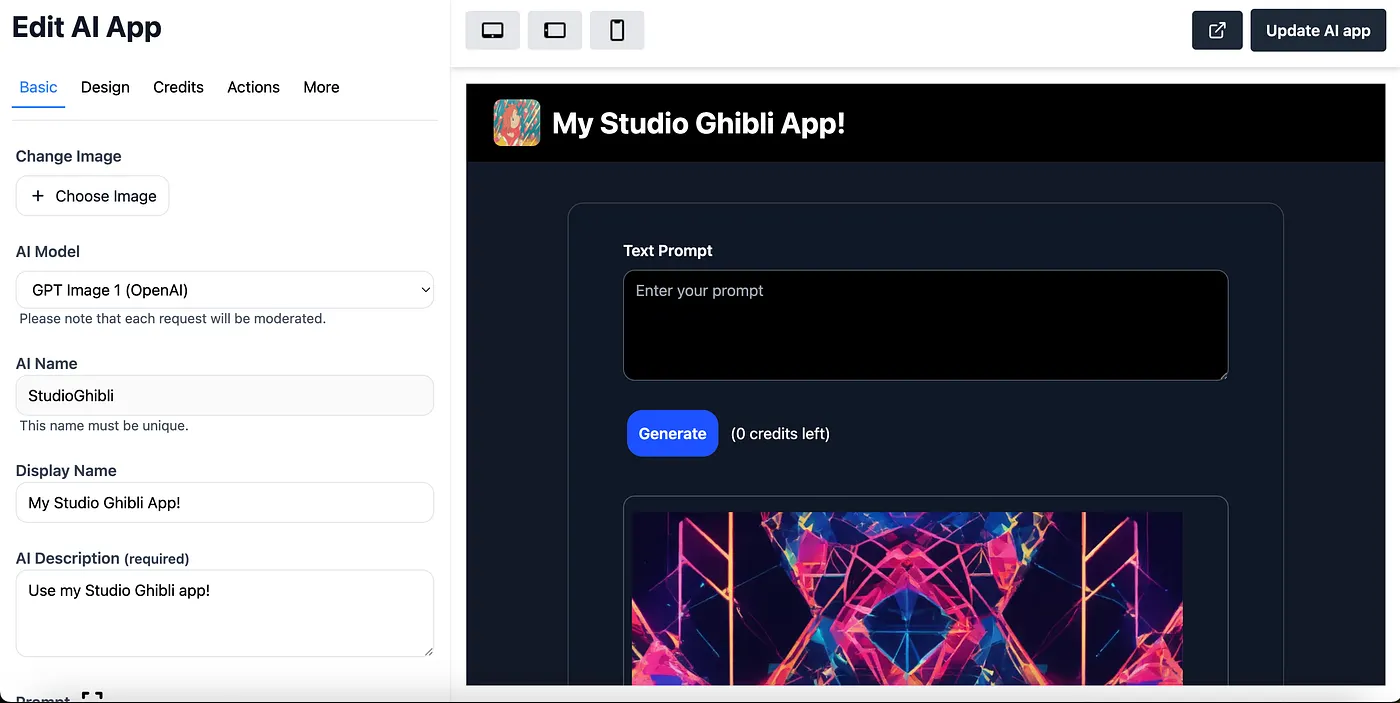Click the 'Change Image' label

[x=69, y=156]
